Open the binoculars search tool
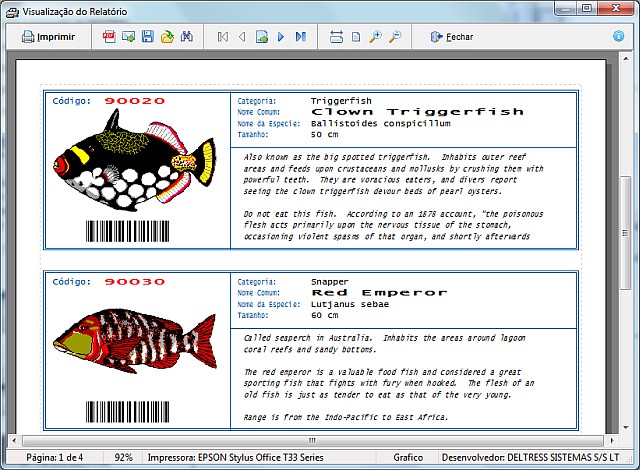Viewport: 640px width, 470px height. pyautogui.click(x=187, y=37)
